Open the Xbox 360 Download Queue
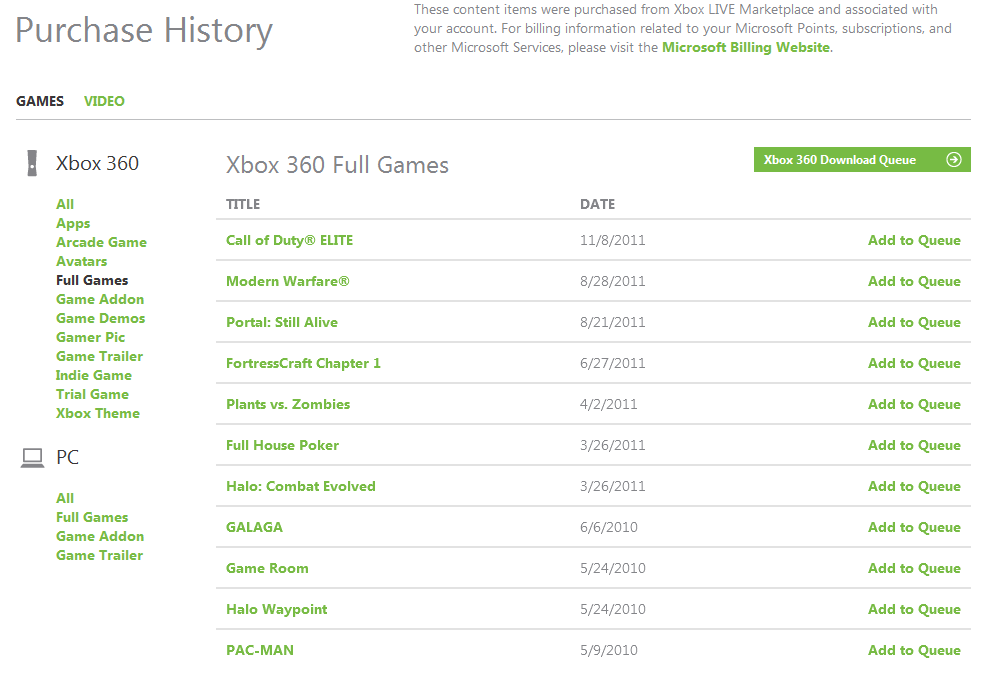The image size is (992, 684). 840,160
